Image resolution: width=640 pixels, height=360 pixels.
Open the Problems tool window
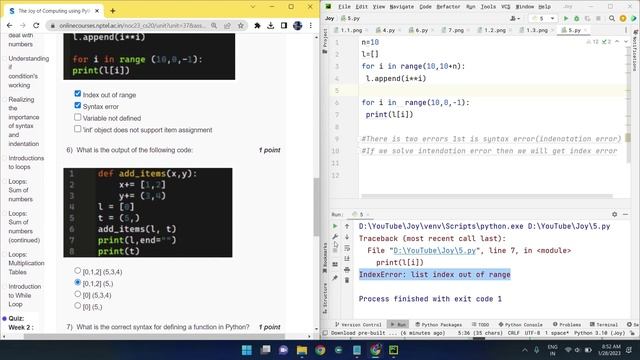point(567,324)
